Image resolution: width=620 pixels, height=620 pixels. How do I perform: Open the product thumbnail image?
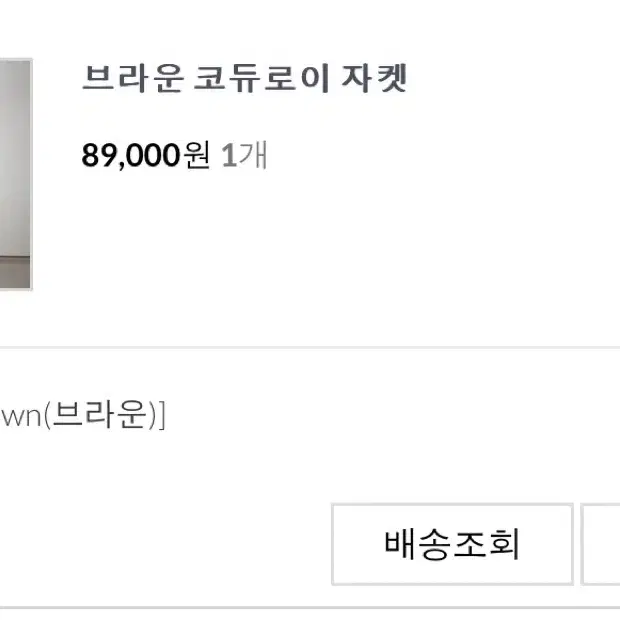16,174
